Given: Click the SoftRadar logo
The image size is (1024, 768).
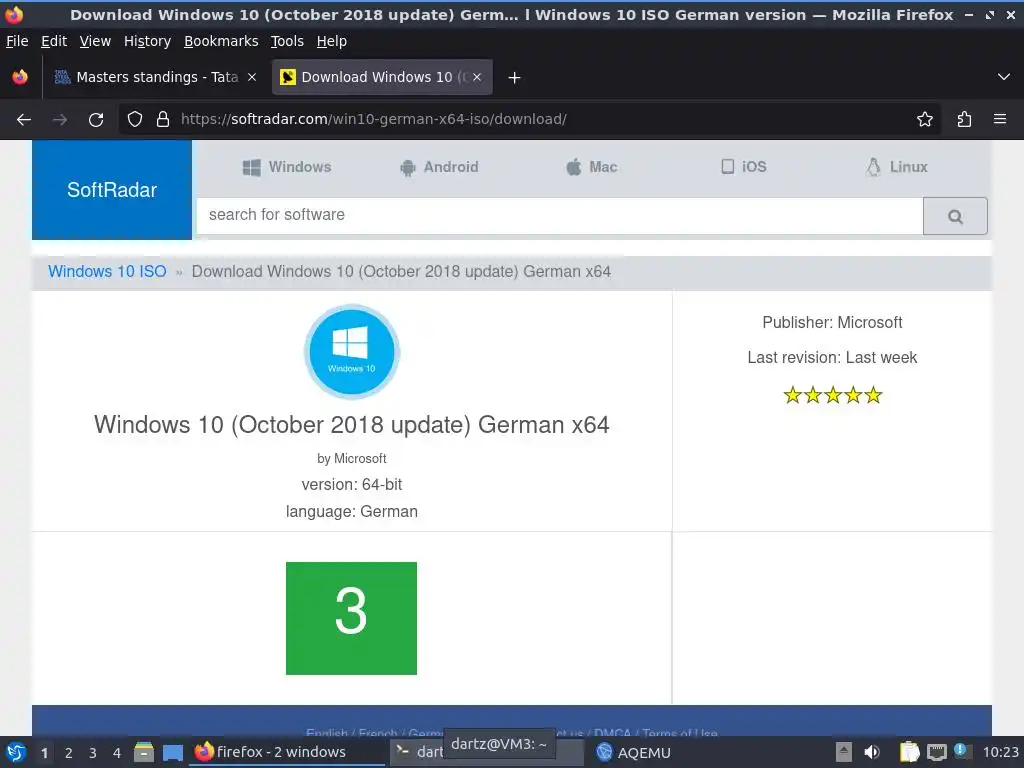Looking at the screenshot, I should point(112,190).
